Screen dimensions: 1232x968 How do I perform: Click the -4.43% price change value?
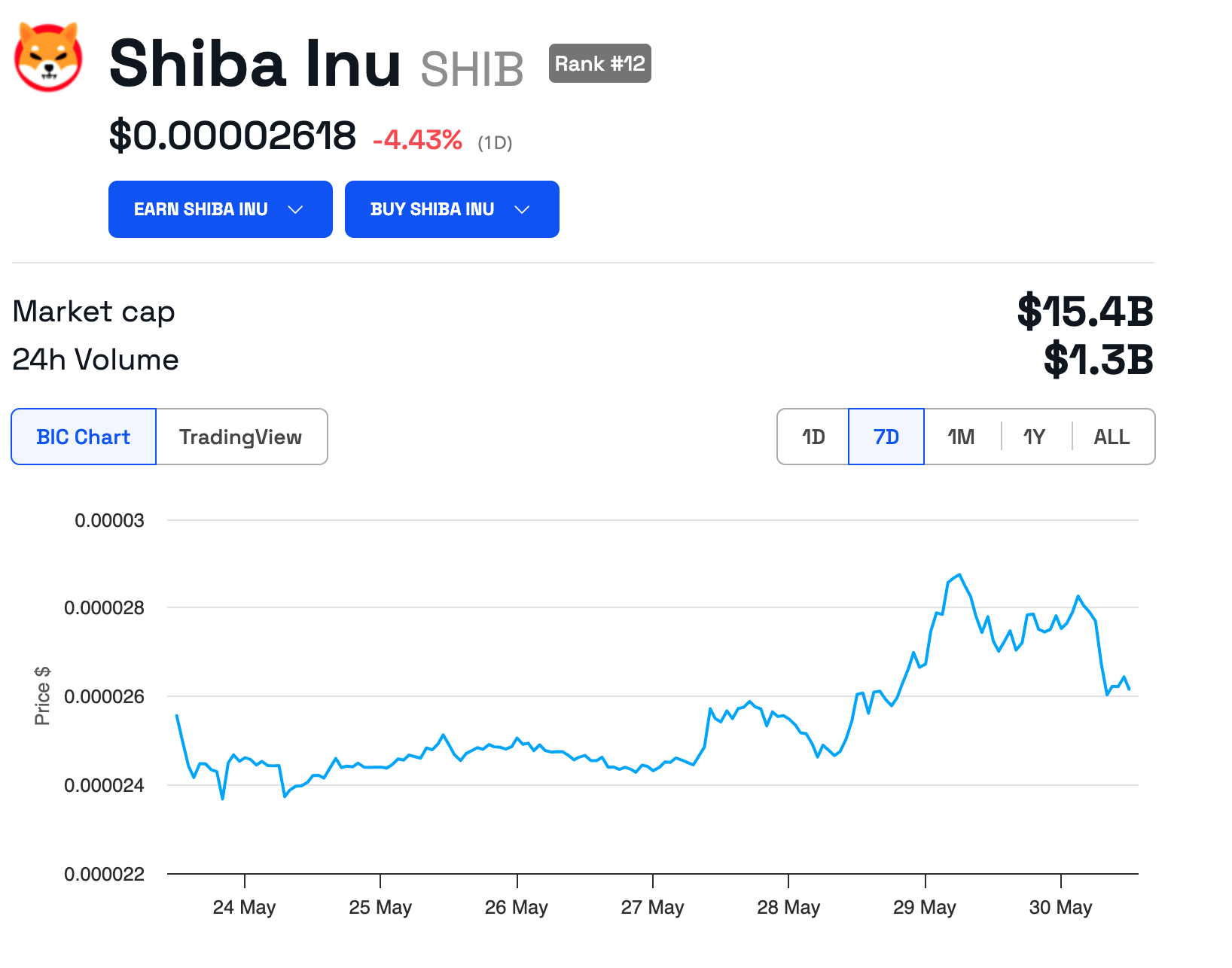418,139
